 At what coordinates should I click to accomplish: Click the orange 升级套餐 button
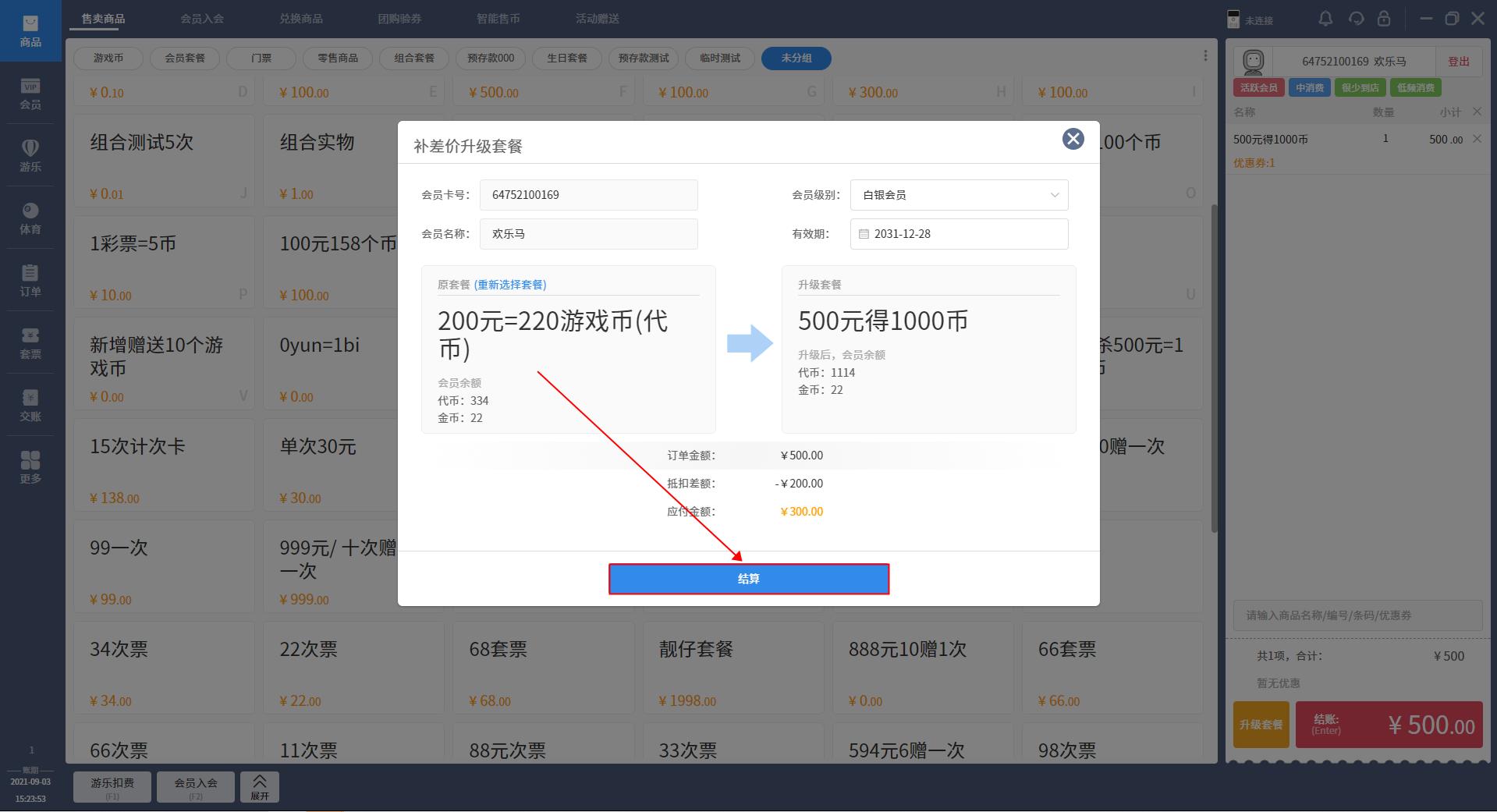click(x=1261, y=725)
